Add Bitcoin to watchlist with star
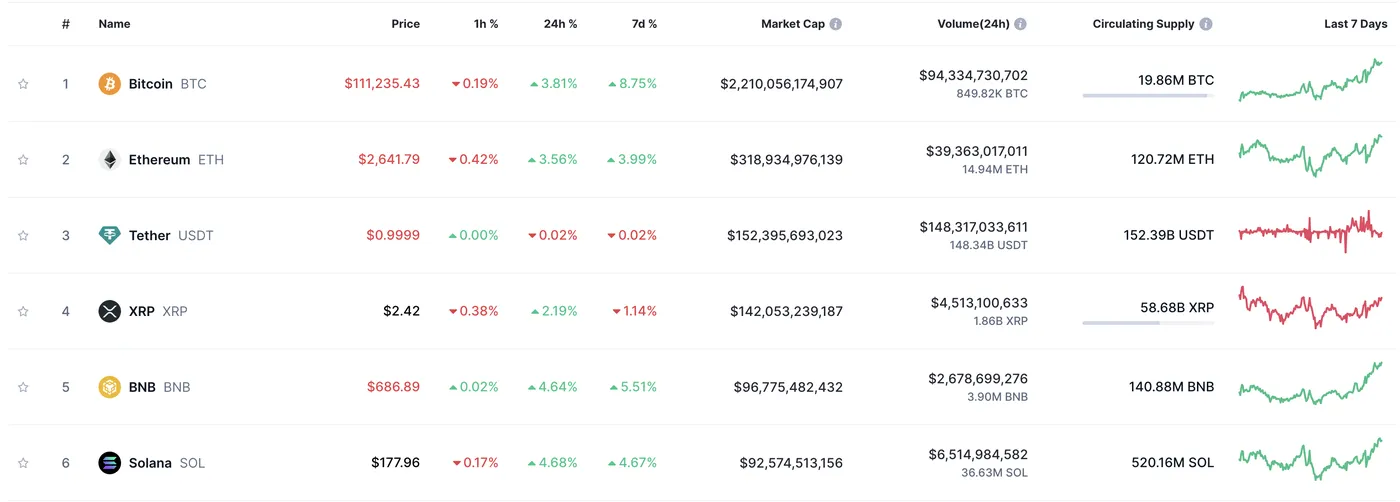The height and width of the screenshot is (502, 1400). click(x=23, y=84)
